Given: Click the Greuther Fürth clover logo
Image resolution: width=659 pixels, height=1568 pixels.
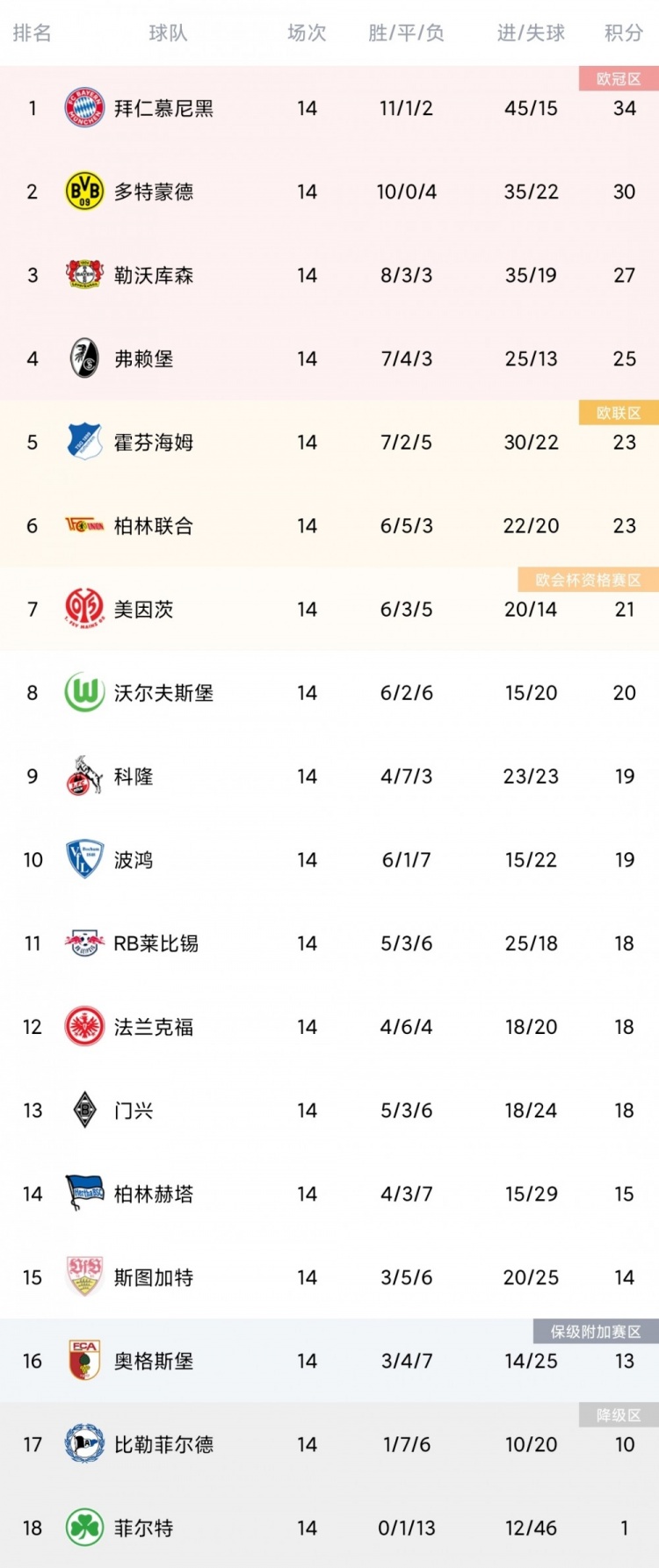Looking at the screenshot, I should pos(84,1527).
